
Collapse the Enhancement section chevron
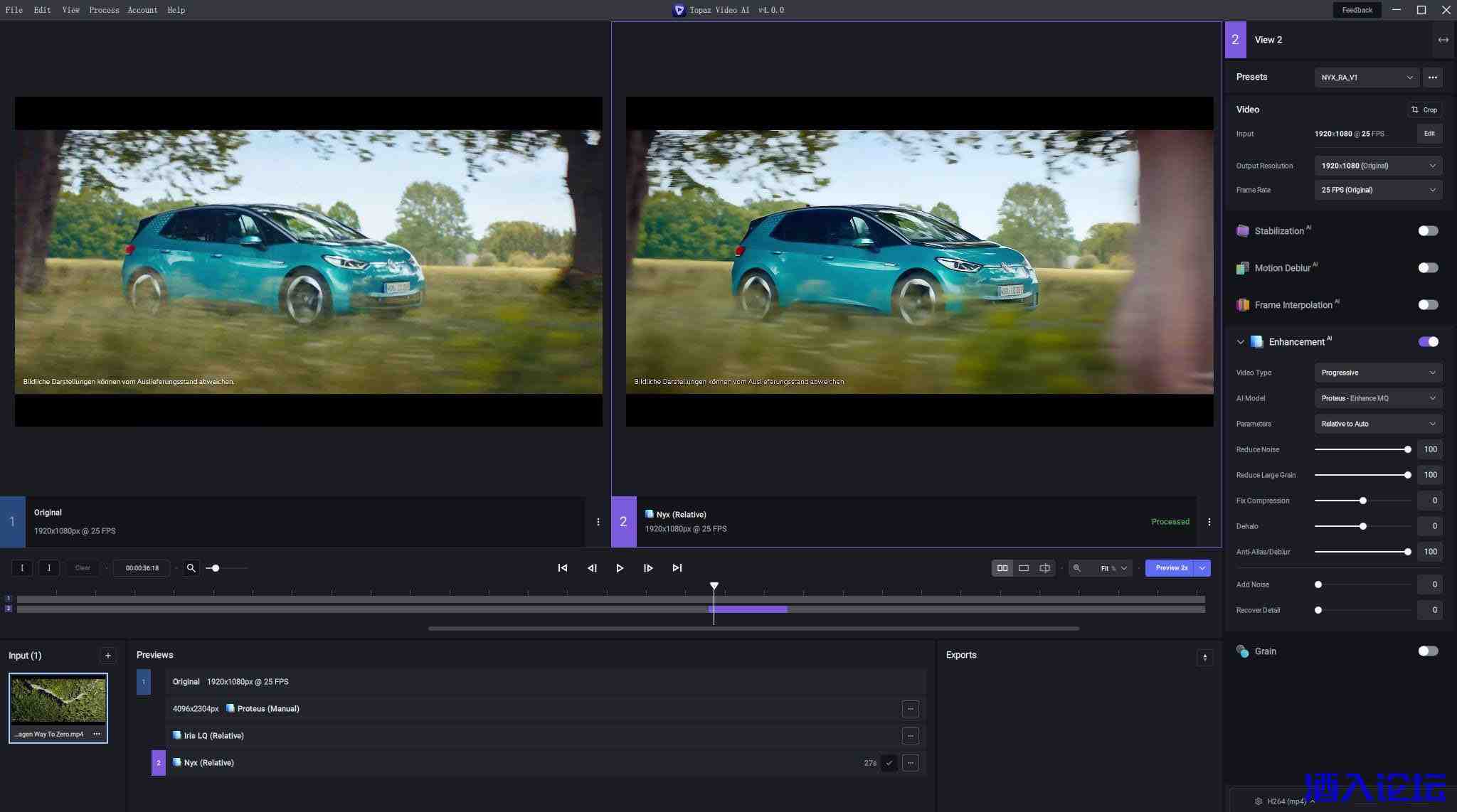point(1241,342)
